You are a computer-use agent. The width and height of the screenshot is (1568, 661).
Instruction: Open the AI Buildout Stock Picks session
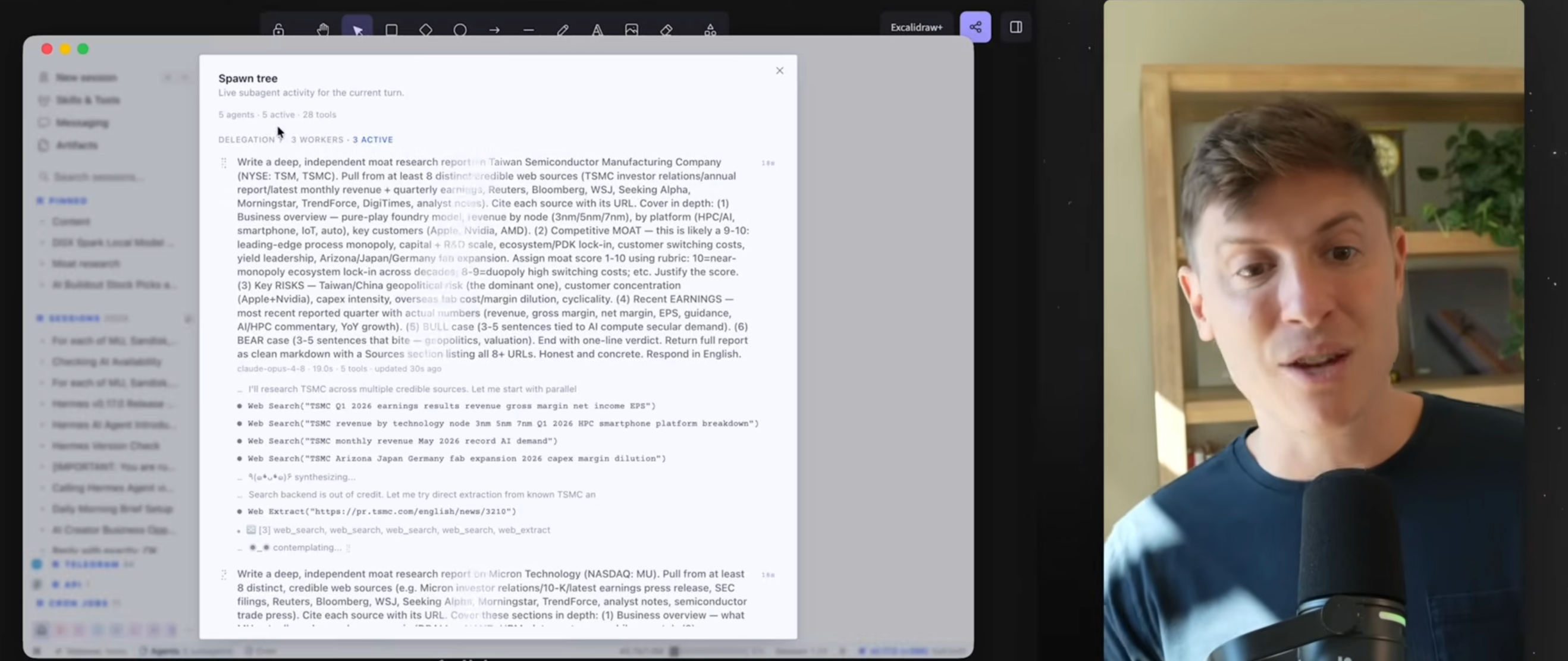tap(114, 285)
